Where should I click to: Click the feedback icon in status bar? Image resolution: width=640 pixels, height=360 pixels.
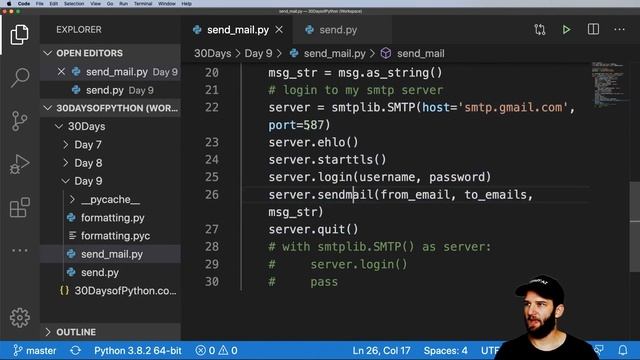(x=599, y=350)
